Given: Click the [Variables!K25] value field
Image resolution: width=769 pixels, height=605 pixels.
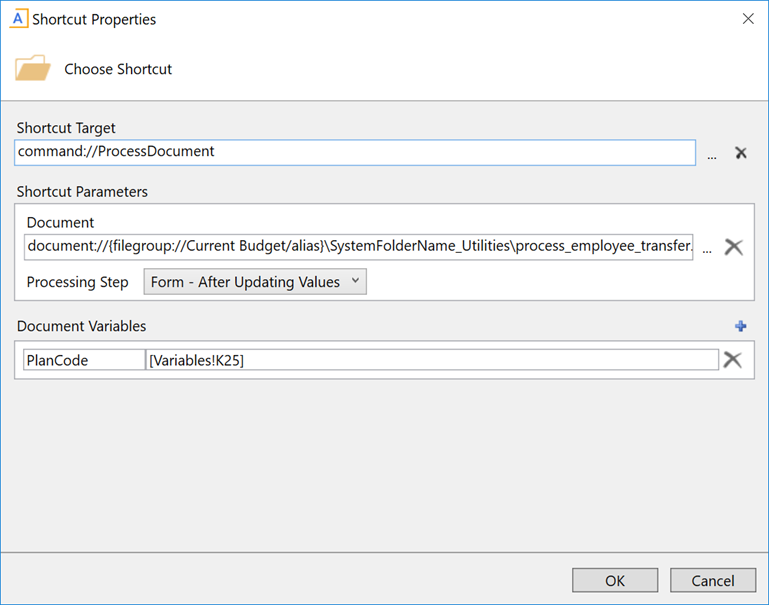Looking at the screenshot, I should click(431, 360).
